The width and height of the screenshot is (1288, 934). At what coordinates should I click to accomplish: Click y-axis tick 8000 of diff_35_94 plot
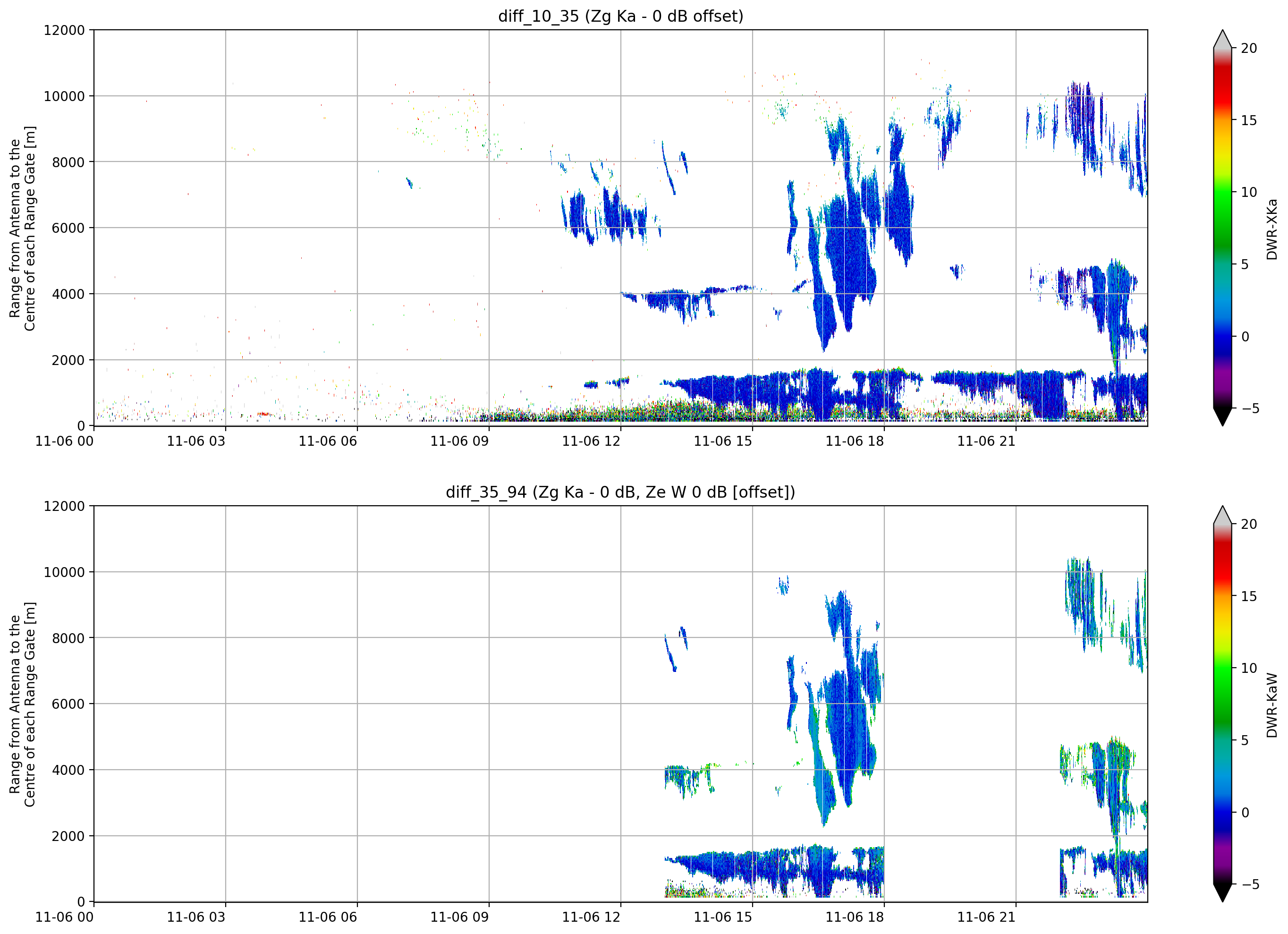click(x=68, y=638)
